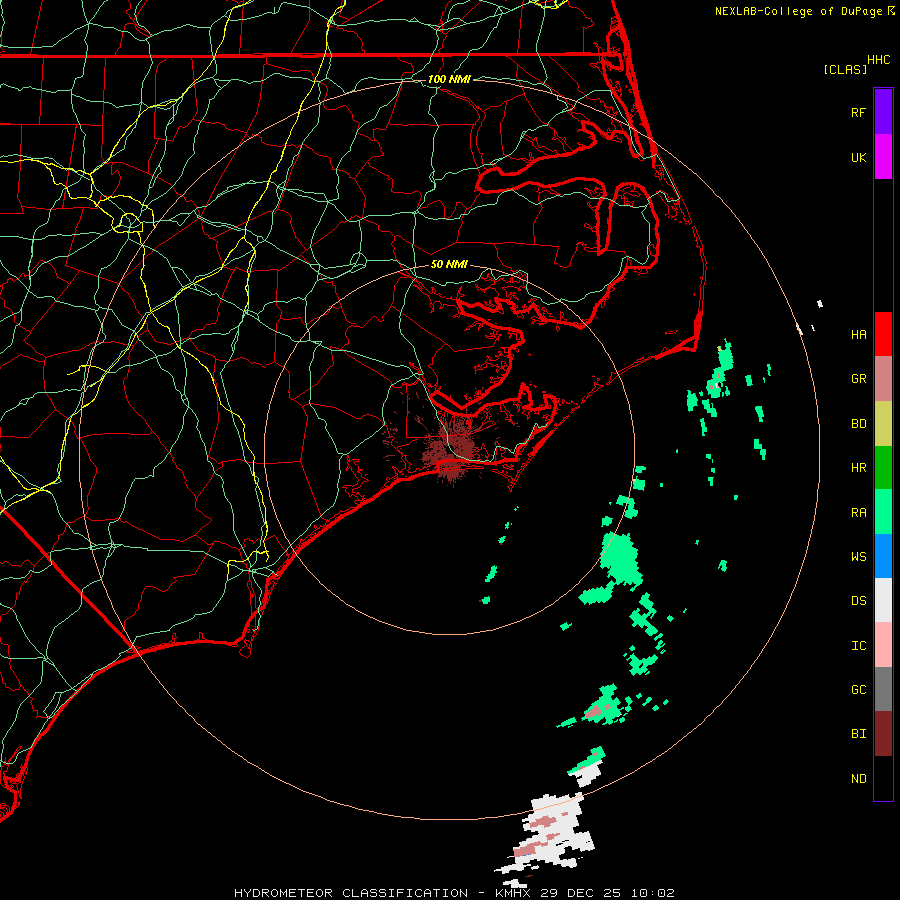Click the [CLAS] legend heading

pos(844,69)
